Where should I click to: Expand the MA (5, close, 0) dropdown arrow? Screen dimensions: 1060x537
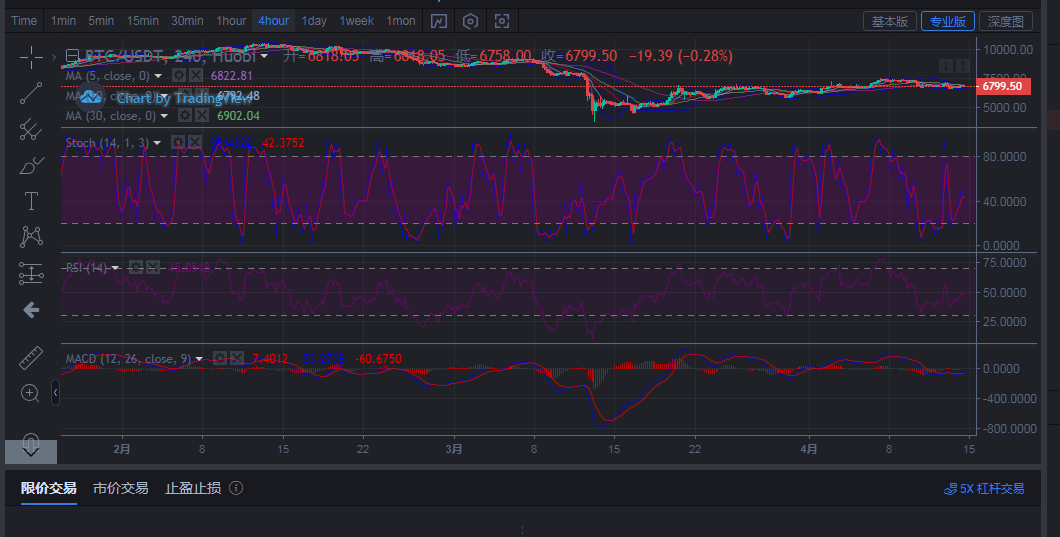click(x=158, y=76)
